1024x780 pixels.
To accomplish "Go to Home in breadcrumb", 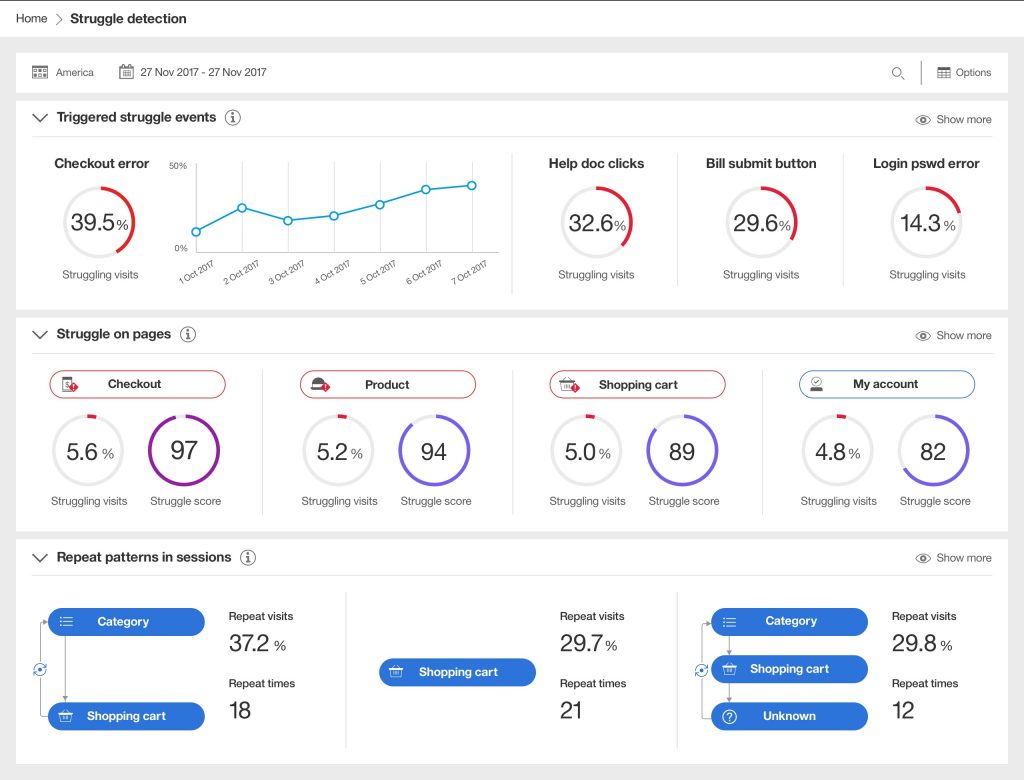I will coord(32,19).
